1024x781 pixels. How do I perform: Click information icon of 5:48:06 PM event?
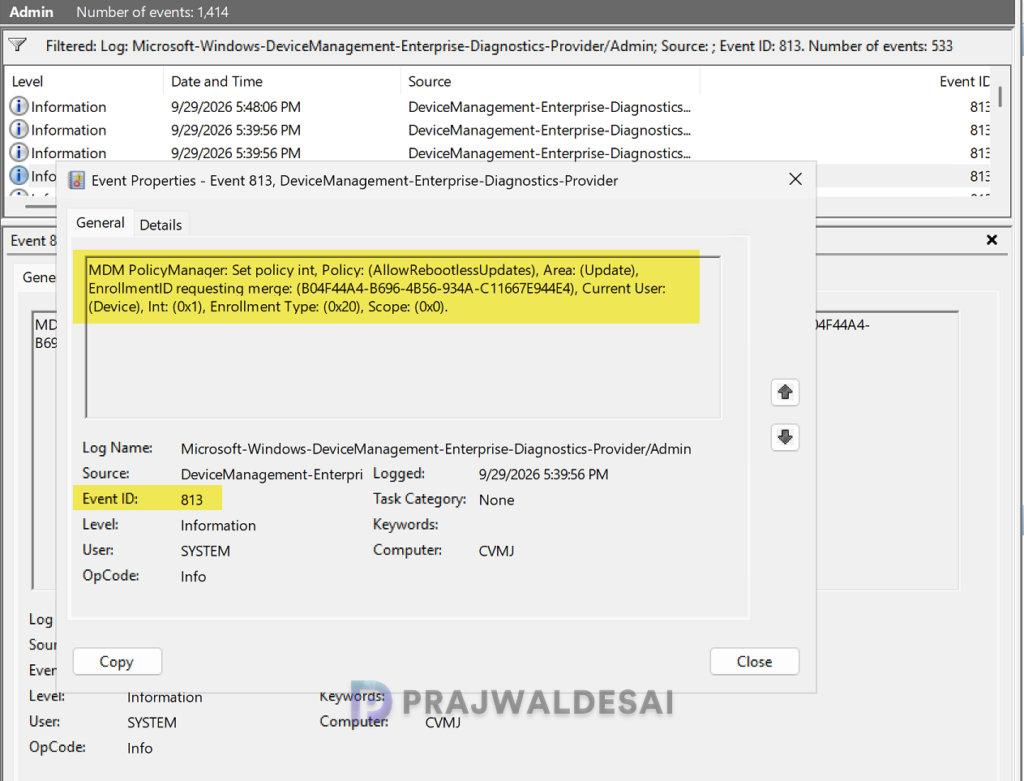(x=19, y=106)
